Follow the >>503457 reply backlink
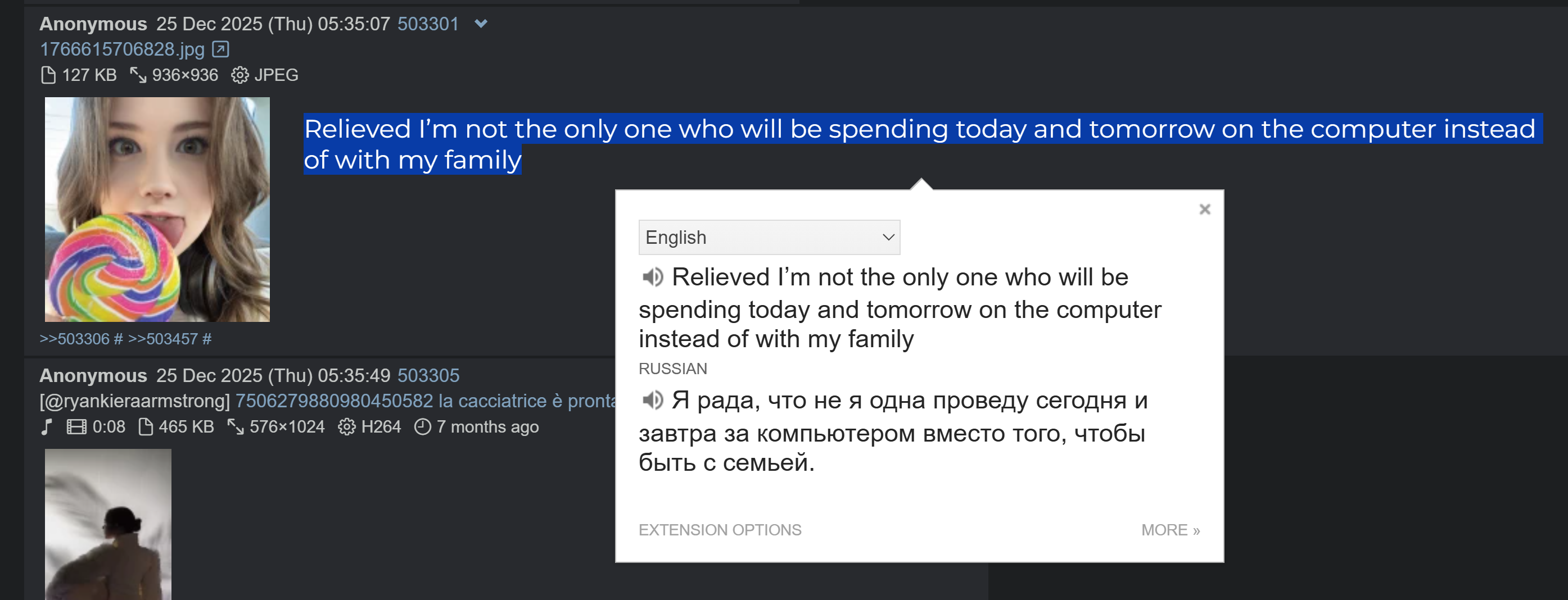Image resolution: width=1568 pixels, height=600 pixels. [162, 339]
